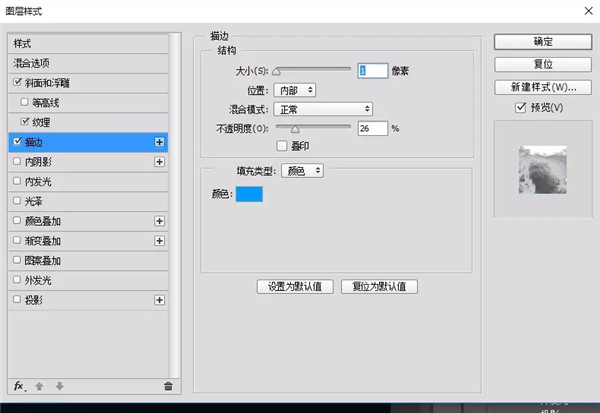600x413 pixels.
Task: Open 斜面和浮雕 settings row
Action: tap(88, 83)
